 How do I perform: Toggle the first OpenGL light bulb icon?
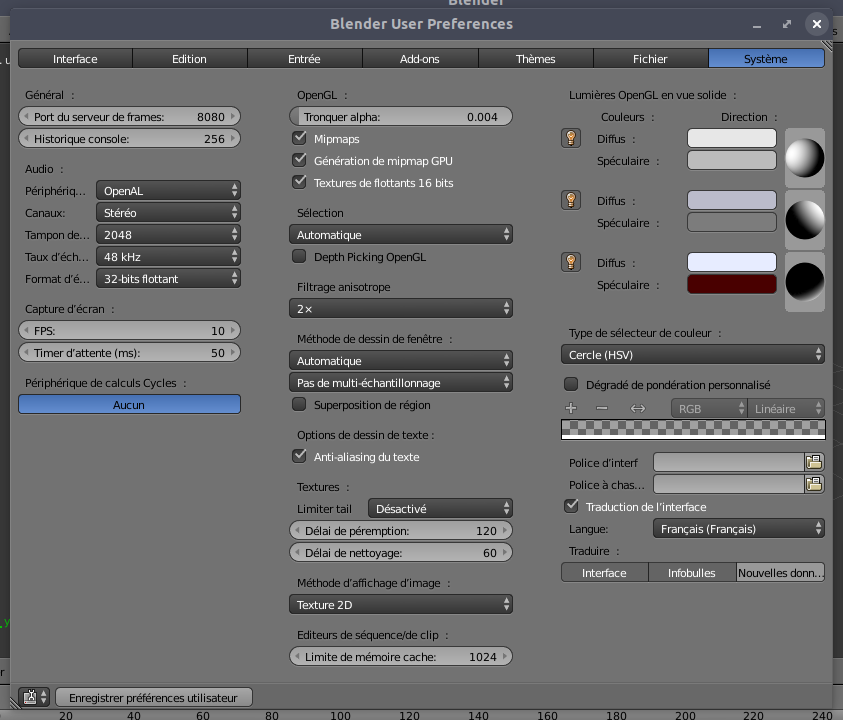pos(571,139)
